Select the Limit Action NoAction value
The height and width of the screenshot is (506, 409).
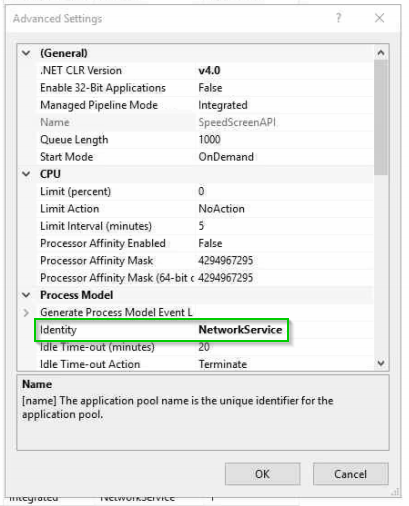[x=221, y=209]
